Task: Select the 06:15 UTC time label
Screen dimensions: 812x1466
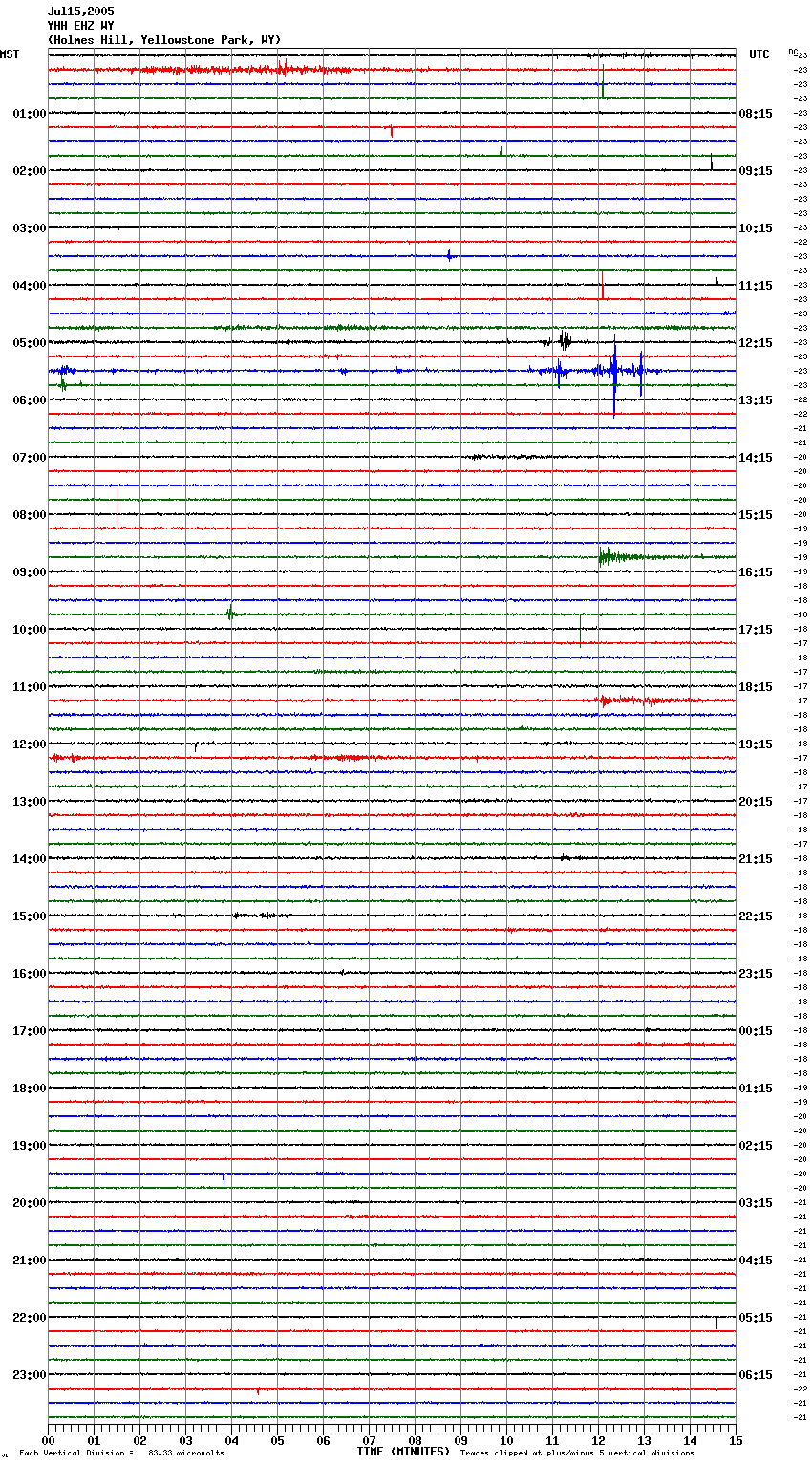Action: [x=756, y=1375]
